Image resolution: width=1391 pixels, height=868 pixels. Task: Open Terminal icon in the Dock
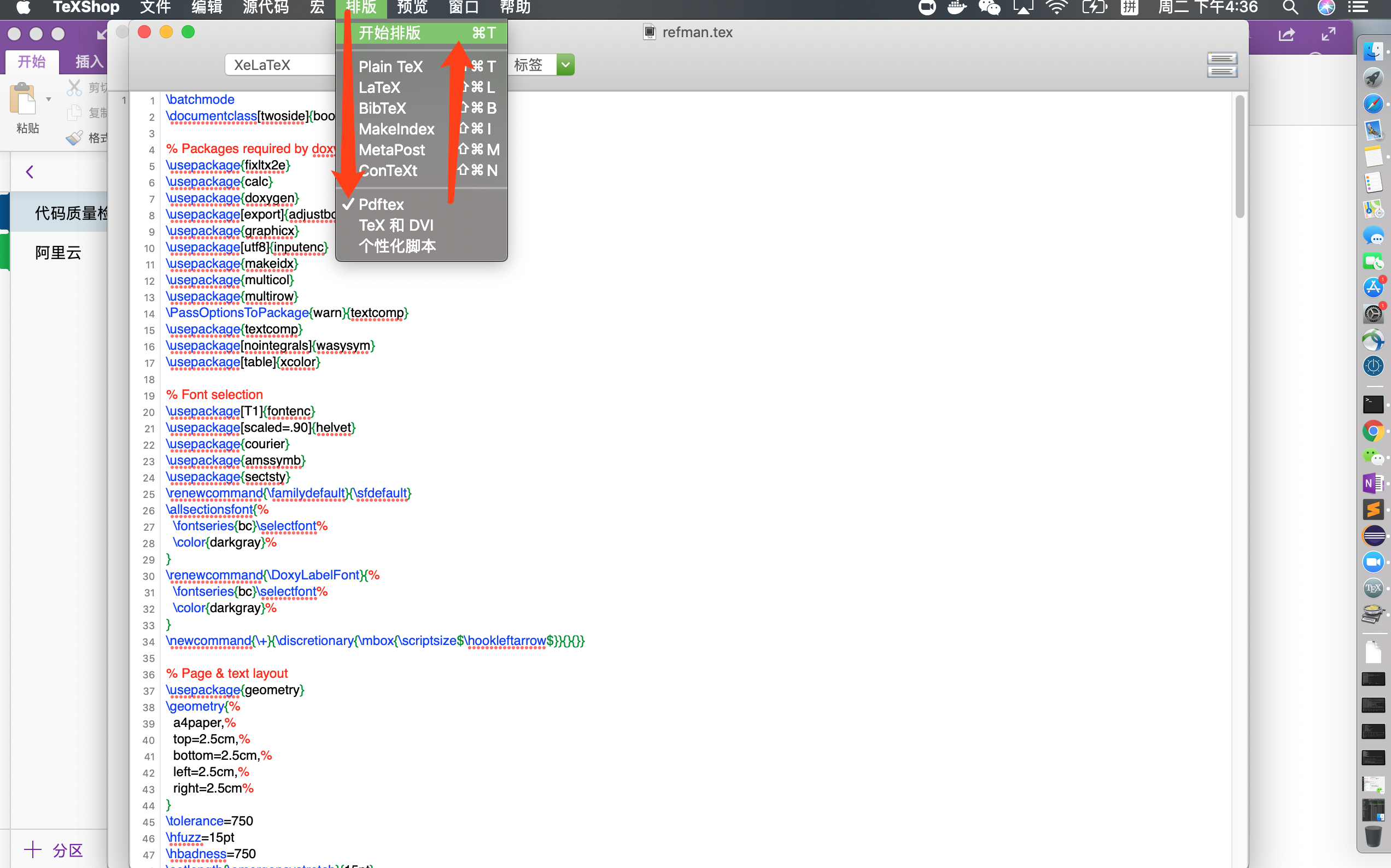(x=1372, y=404)
